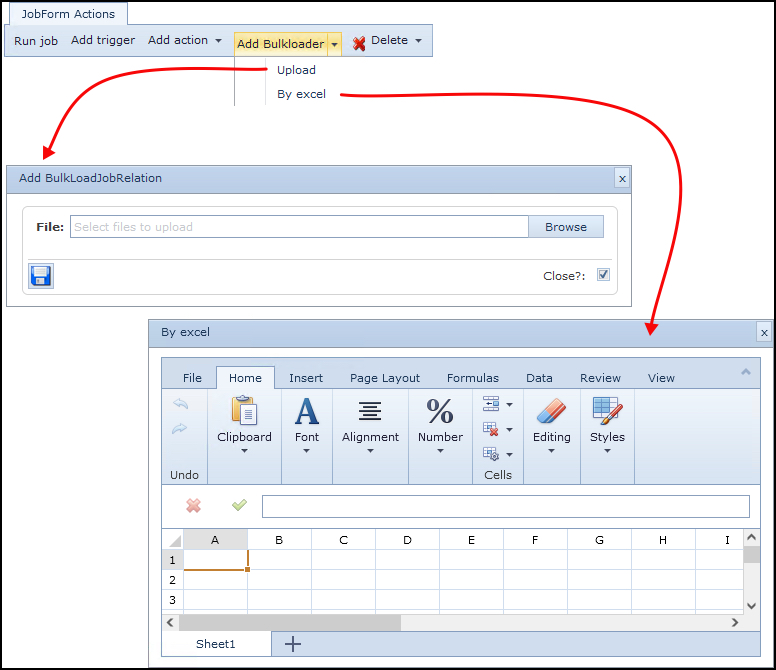Screen dimensions: 776x670
Task: Open the Clipboard paste icon group
Action: [x=244, y=410]
